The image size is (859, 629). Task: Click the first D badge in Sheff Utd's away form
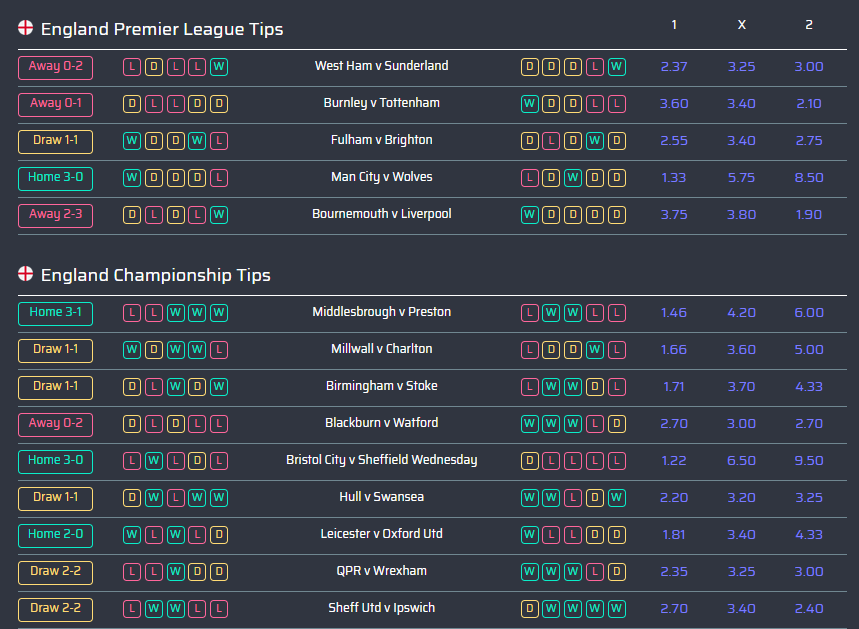pyautogui.click(x=529, y=608)
